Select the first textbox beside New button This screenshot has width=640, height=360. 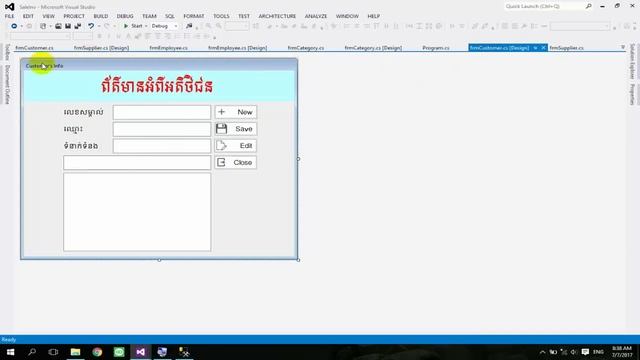coord(162,112)
